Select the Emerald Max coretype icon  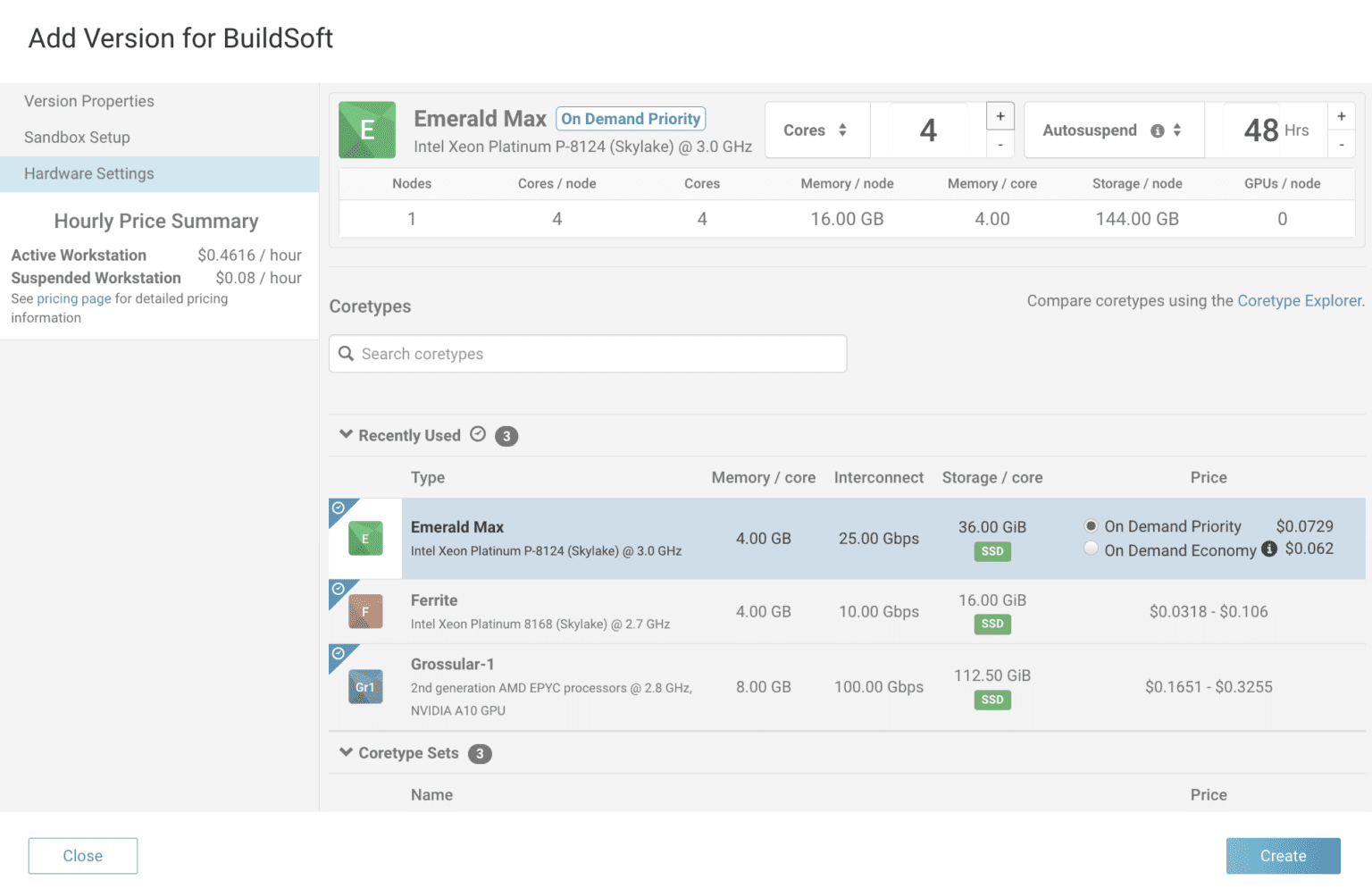tap(365, 538)
